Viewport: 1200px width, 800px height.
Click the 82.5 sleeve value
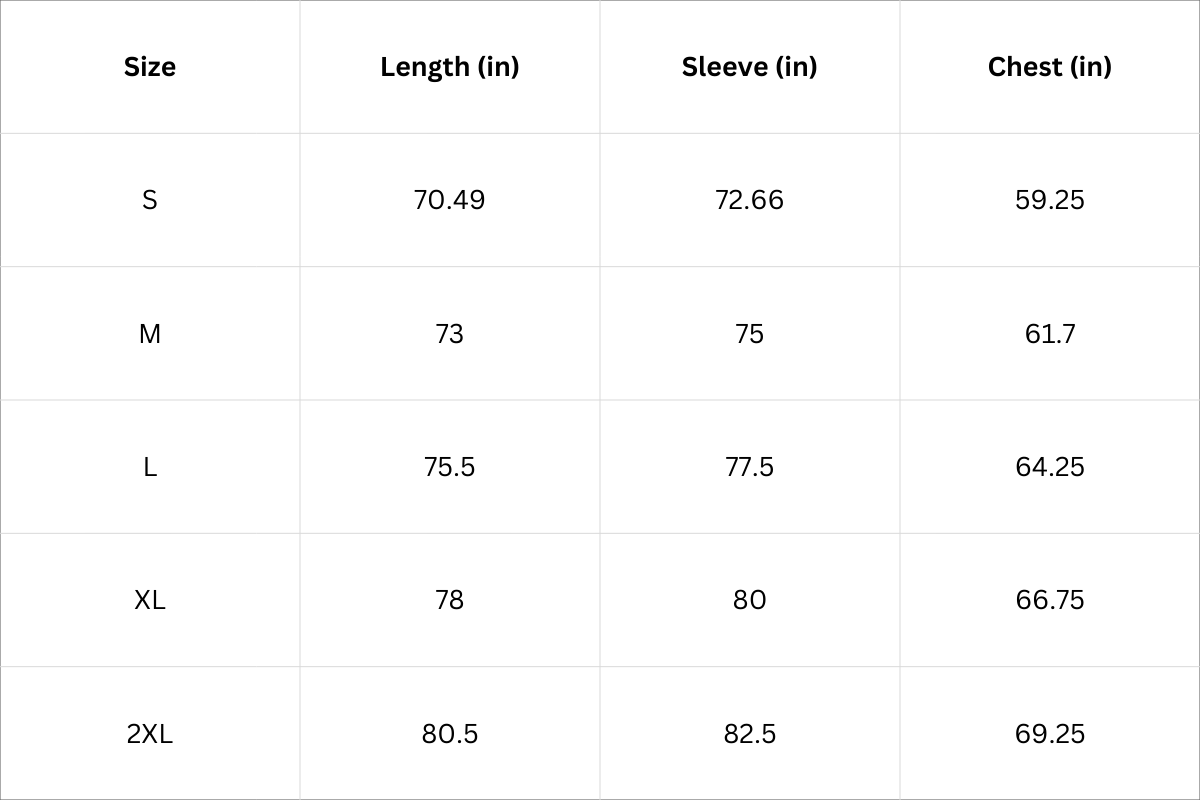pyautogui.click(x=750, y=734)
